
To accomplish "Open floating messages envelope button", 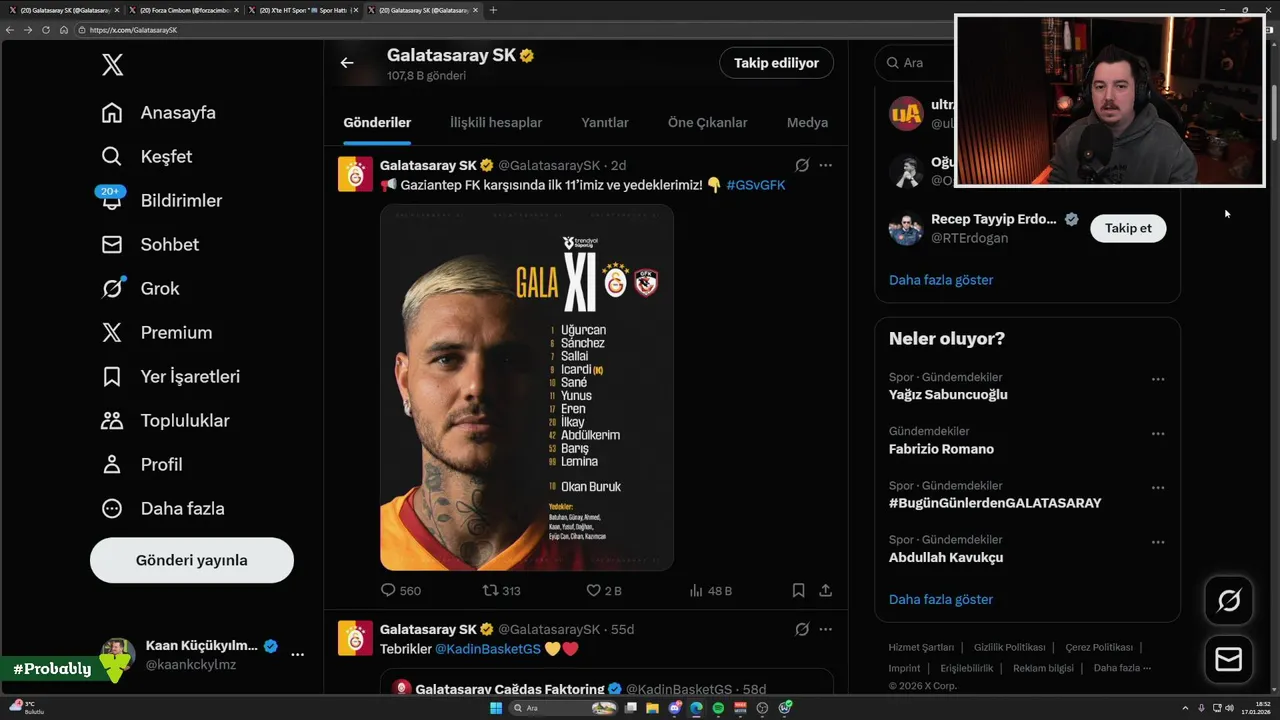I will click(x=1229, y=660).
